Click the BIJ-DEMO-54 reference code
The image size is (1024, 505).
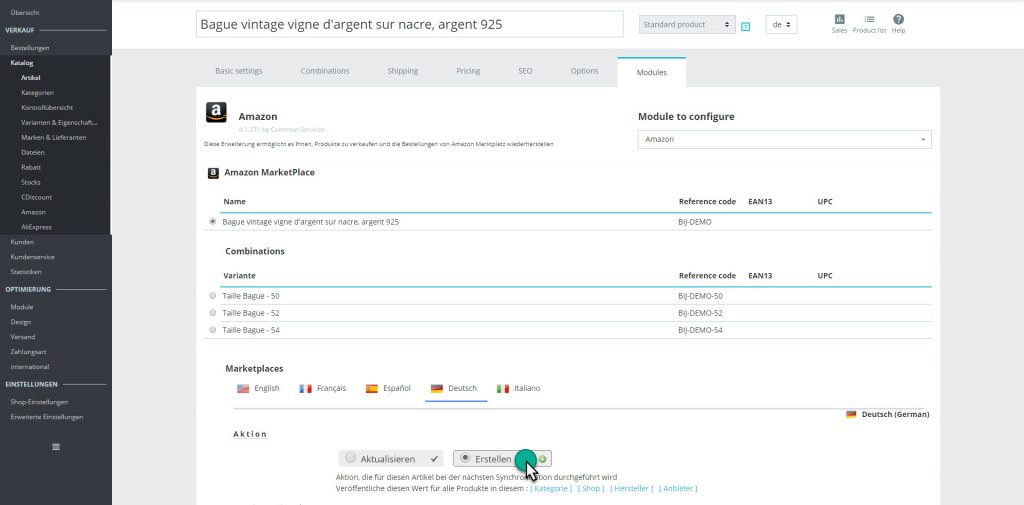click(x=700, y=330)
